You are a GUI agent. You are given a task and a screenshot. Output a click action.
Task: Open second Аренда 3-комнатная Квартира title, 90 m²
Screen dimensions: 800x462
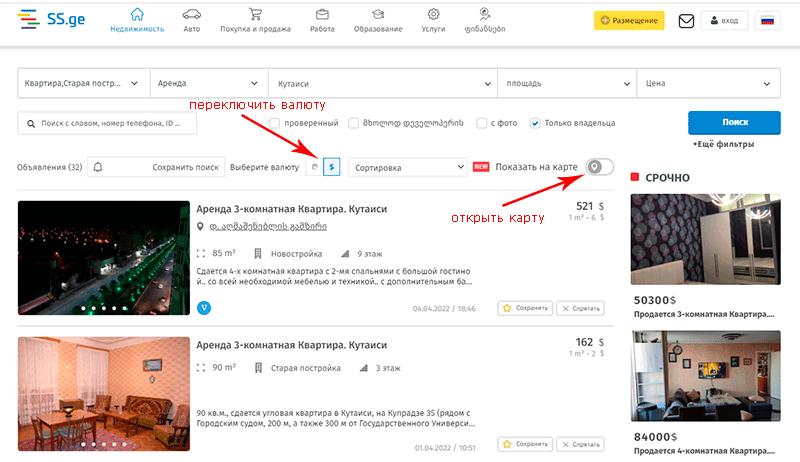[291, 345]
